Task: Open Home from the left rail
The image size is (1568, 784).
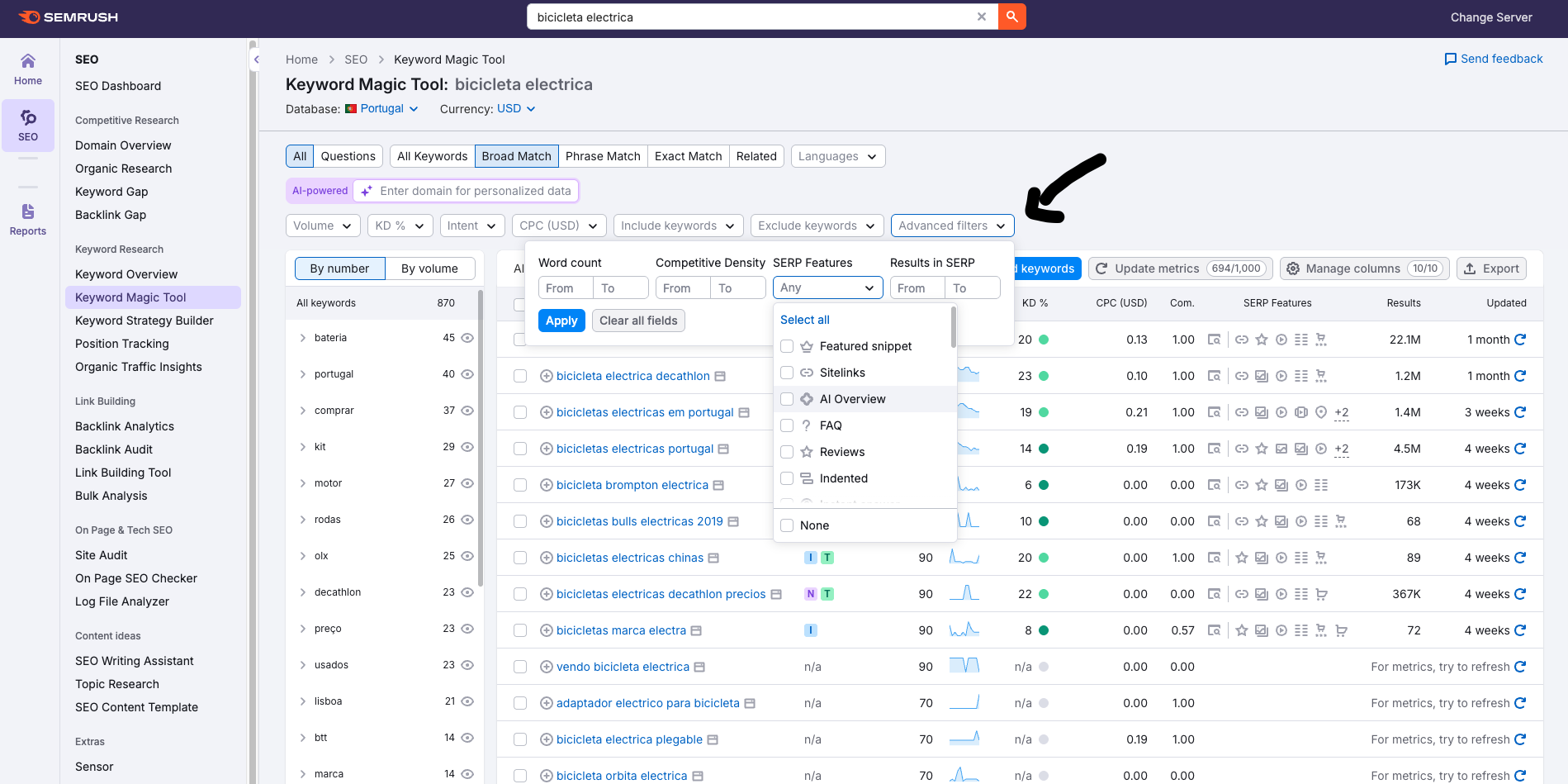Action: coord(28,69)
